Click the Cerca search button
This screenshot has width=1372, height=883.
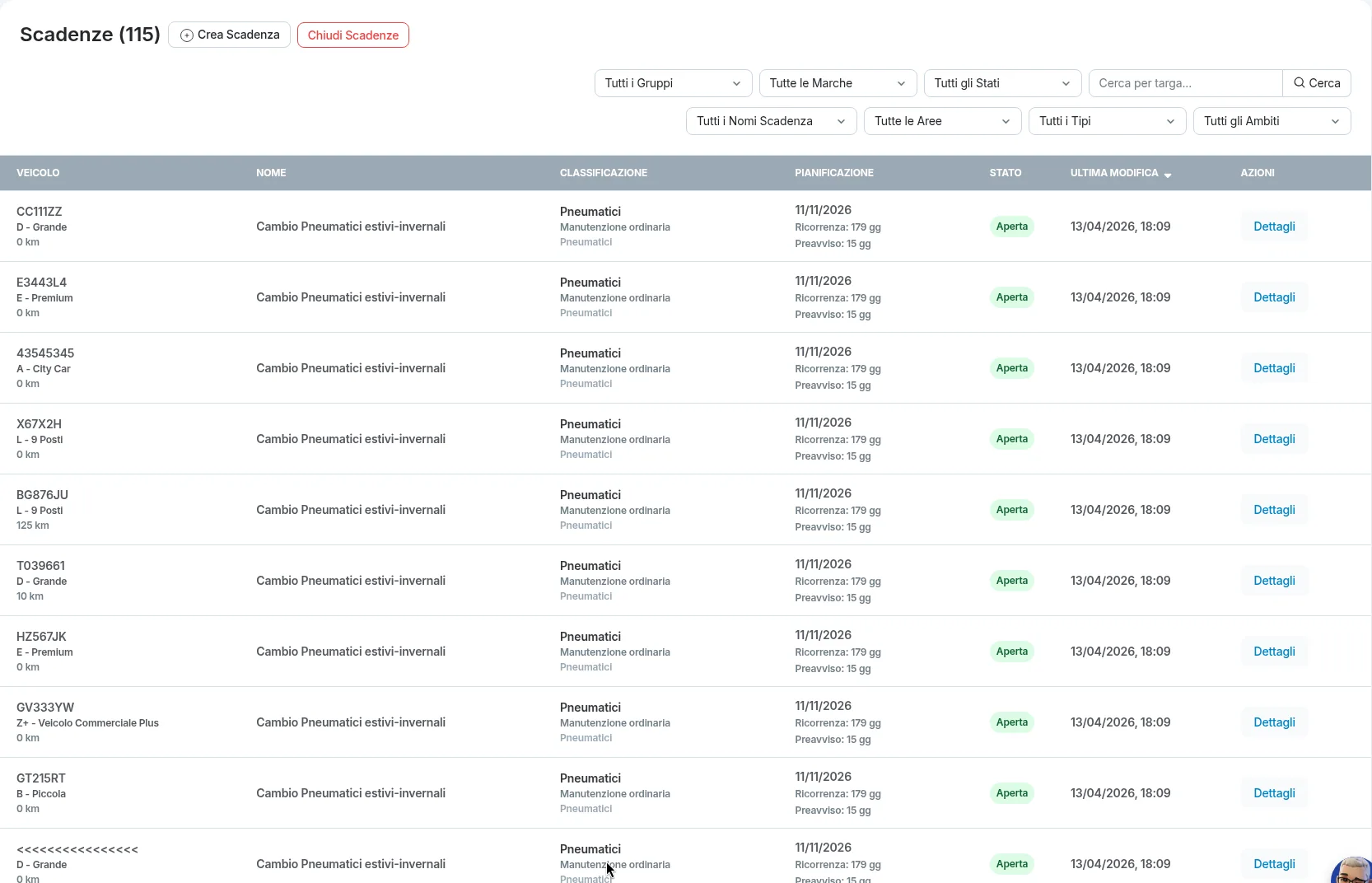1316,83
